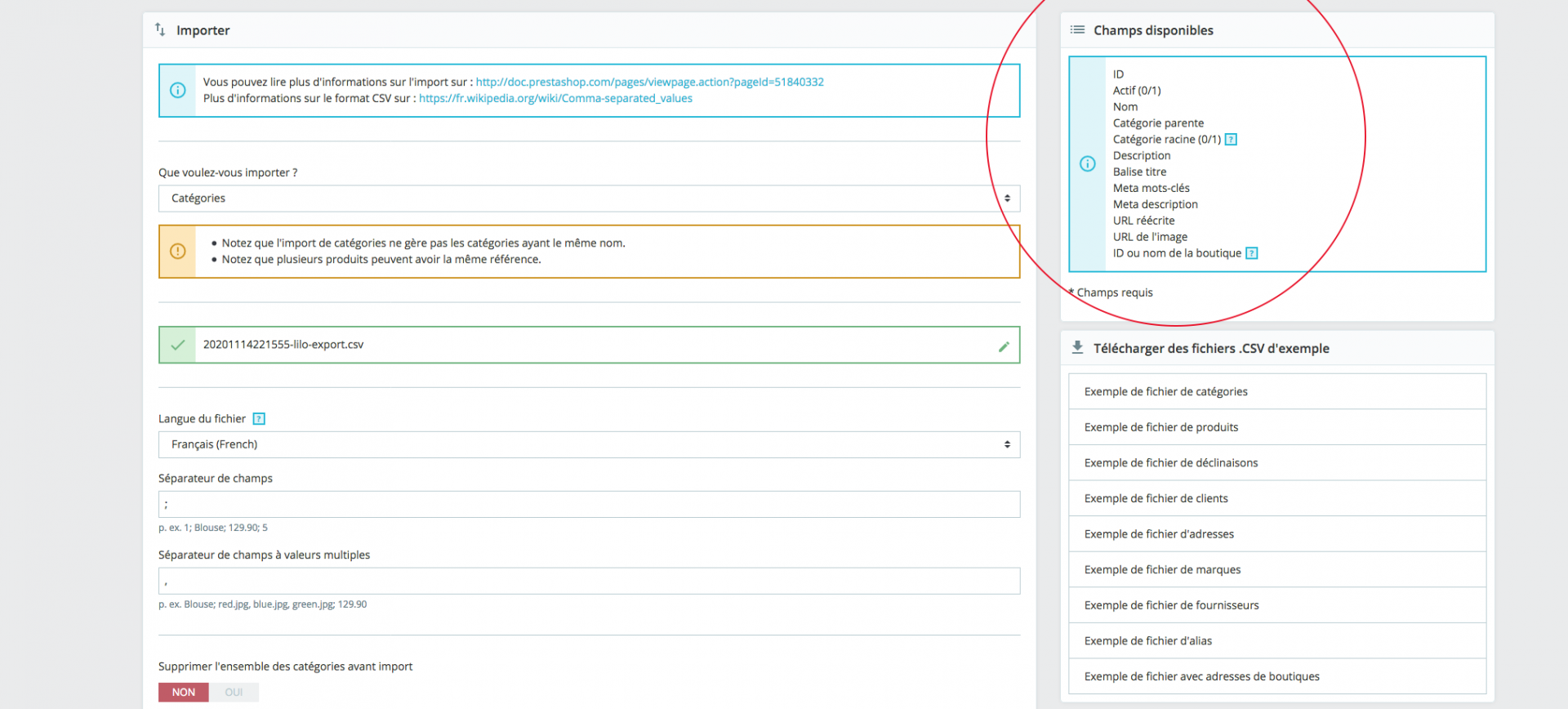Click the list icon next to Champs disponibles
Viewport: 1568px width, 709px height.
1078,29
